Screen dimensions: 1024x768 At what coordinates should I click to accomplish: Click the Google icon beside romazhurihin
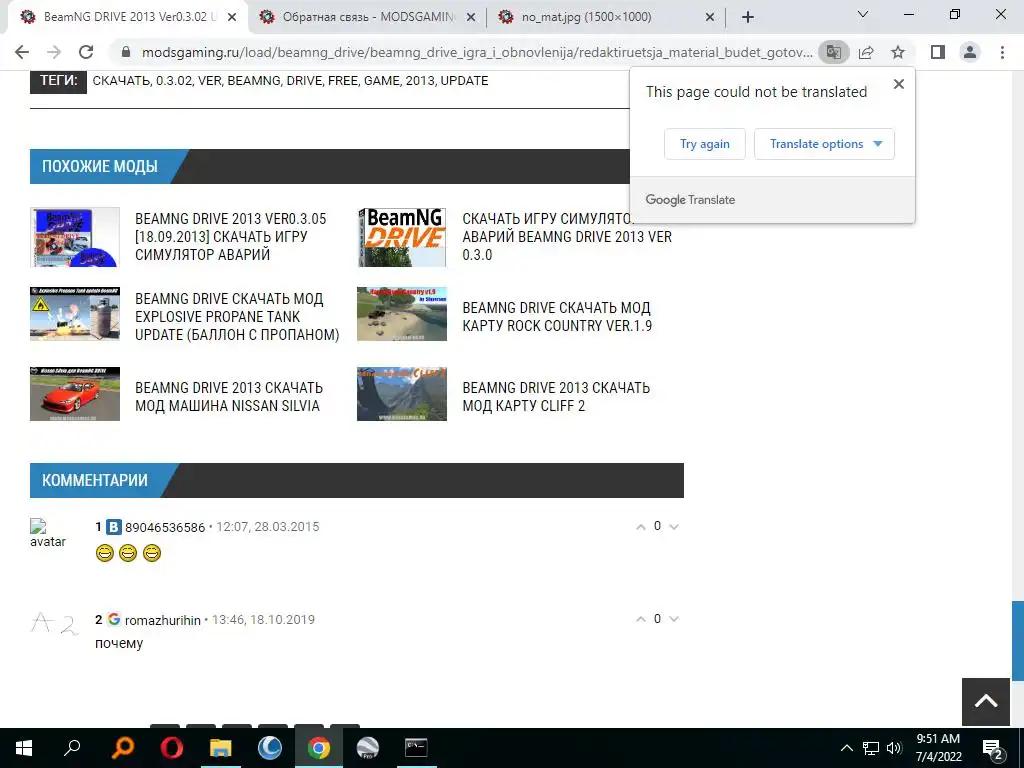click(114, 620)
